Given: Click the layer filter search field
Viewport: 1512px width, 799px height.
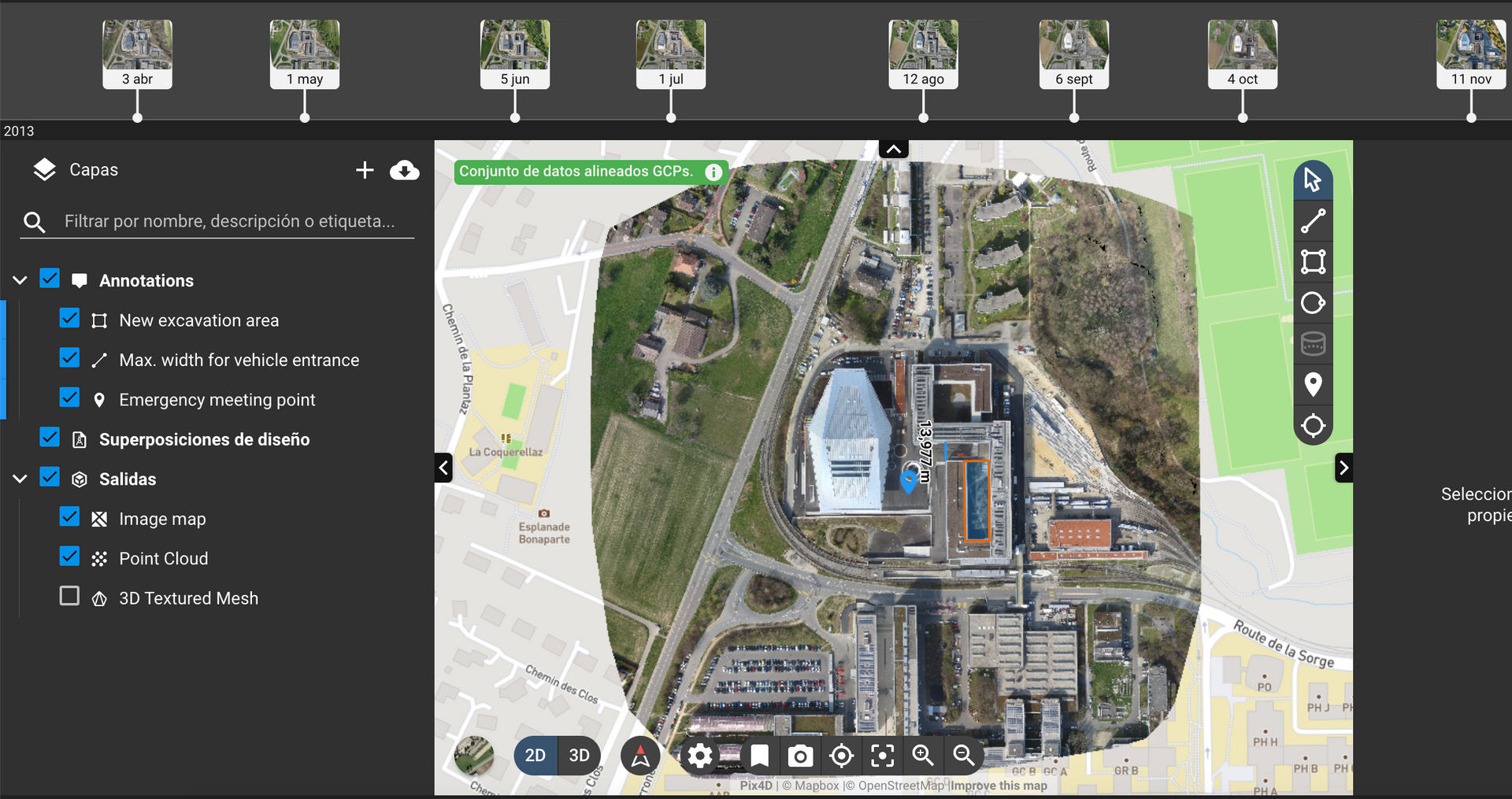Looking at the screenshot, I should coord(230,221).
